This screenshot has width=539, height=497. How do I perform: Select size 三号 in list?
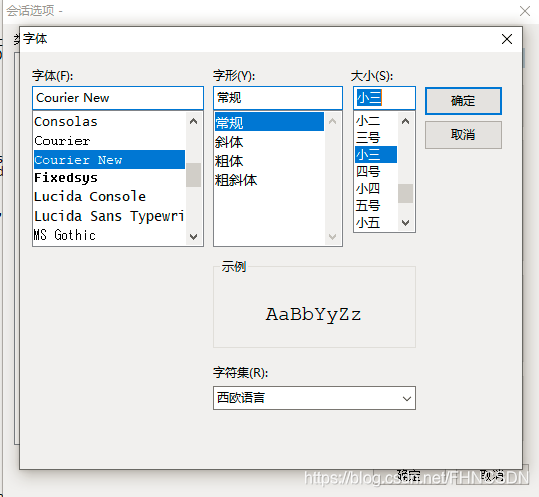coord(376,138)
